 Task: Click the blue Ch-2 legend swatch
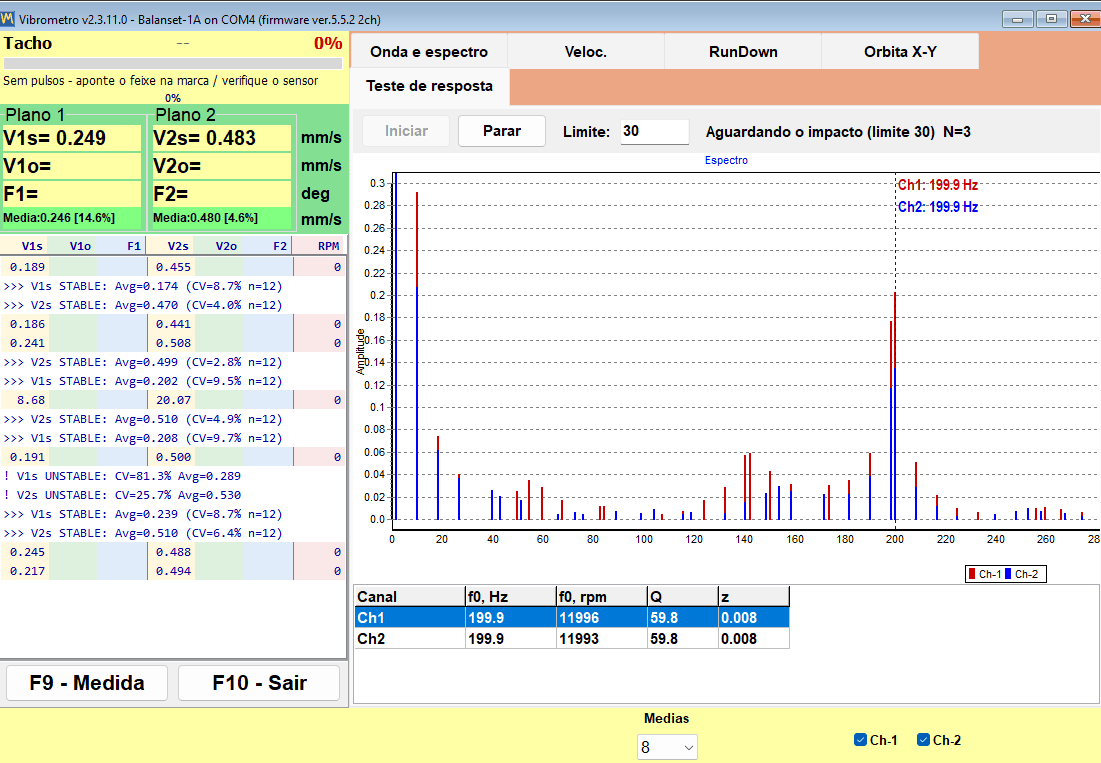pos(1008,574)
